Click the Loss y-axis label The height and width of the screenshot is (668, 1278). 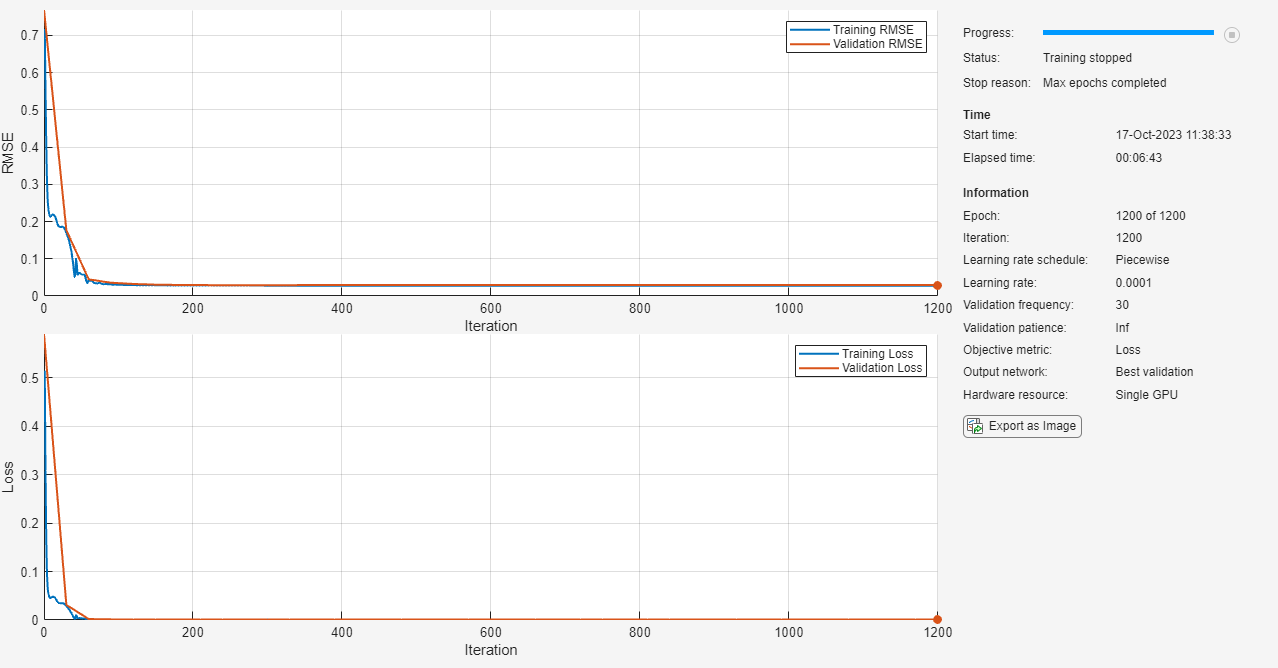(9, 477)
